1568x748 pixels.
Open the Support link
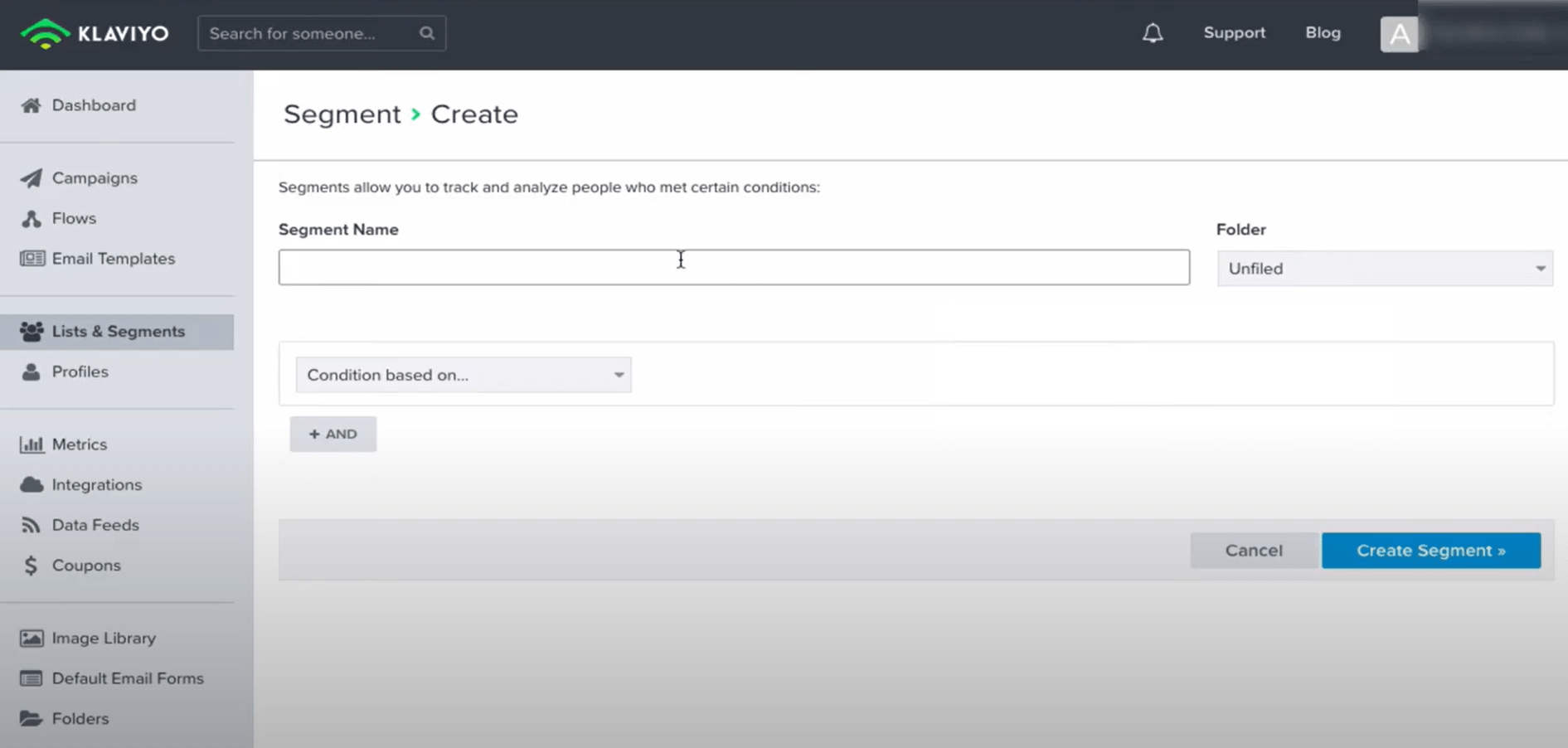click(1235, 33)
